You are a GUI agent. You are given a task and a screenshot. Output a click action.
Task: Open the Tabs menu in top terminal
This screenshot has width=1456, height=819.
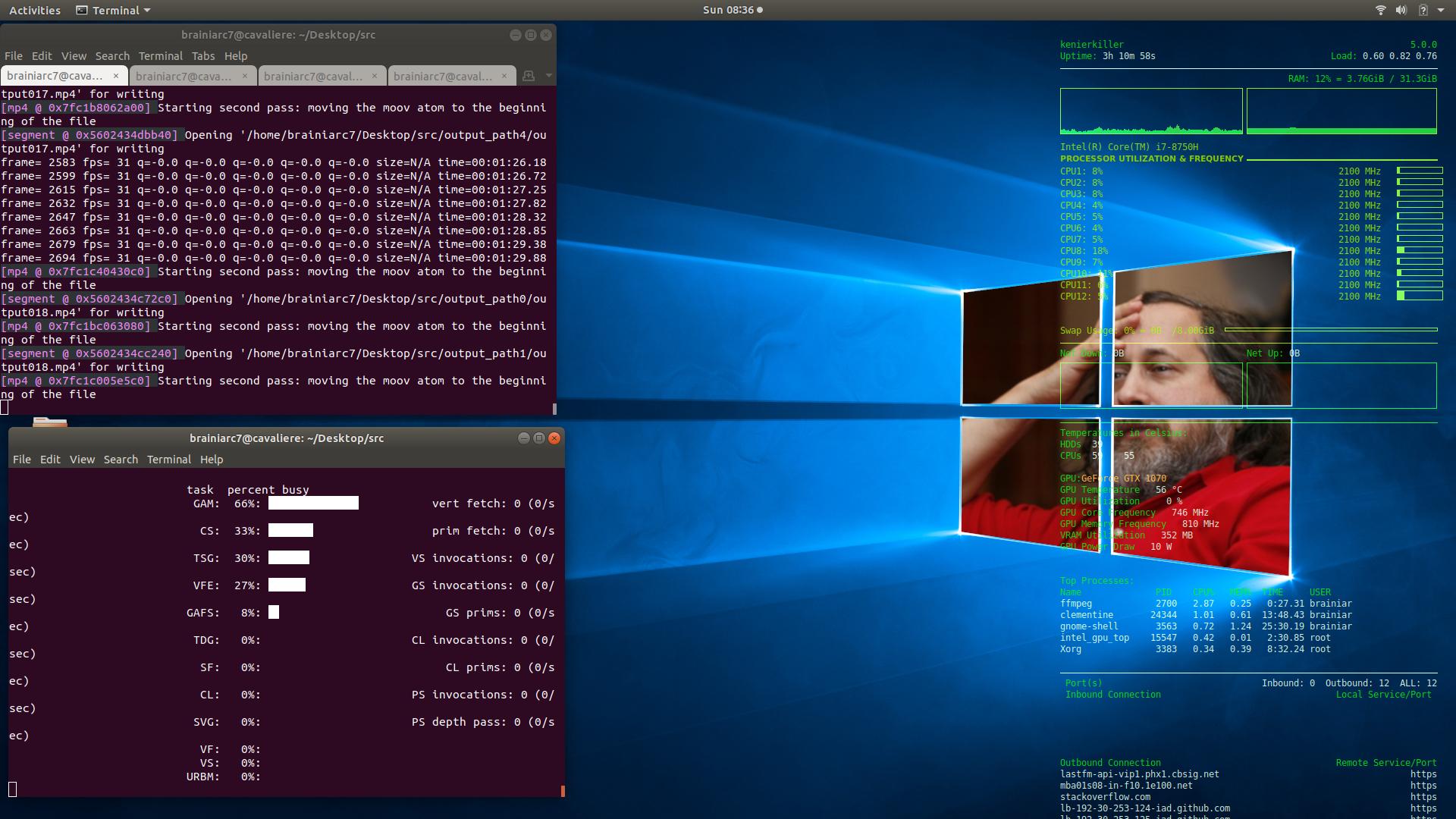click(202, 56)
